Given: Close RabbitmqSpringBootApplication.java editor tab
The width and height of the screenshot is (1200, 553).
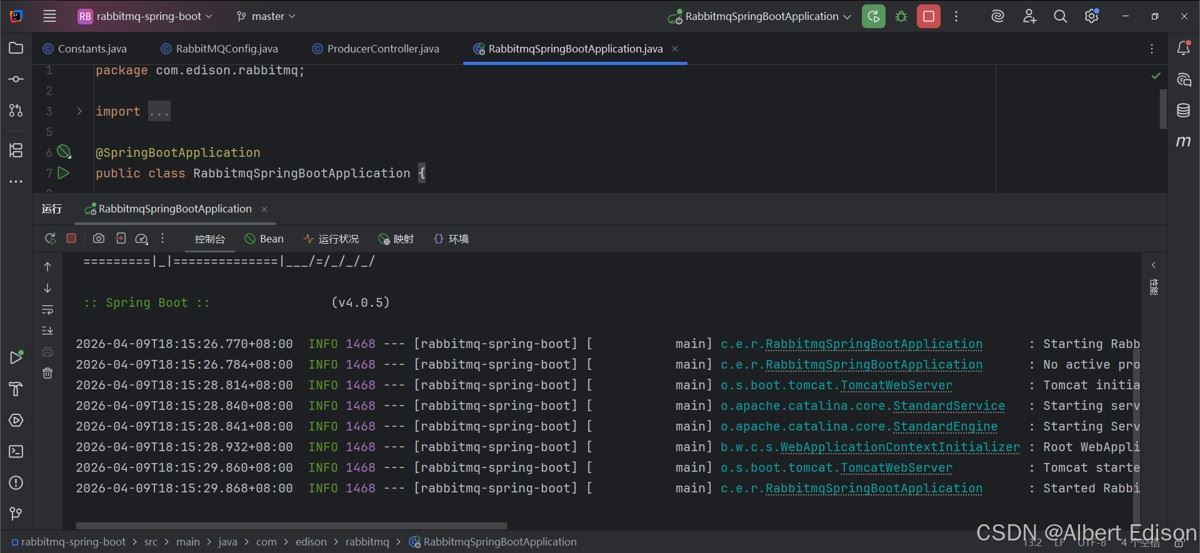Looking at the screenshot, I should (675, 48).
